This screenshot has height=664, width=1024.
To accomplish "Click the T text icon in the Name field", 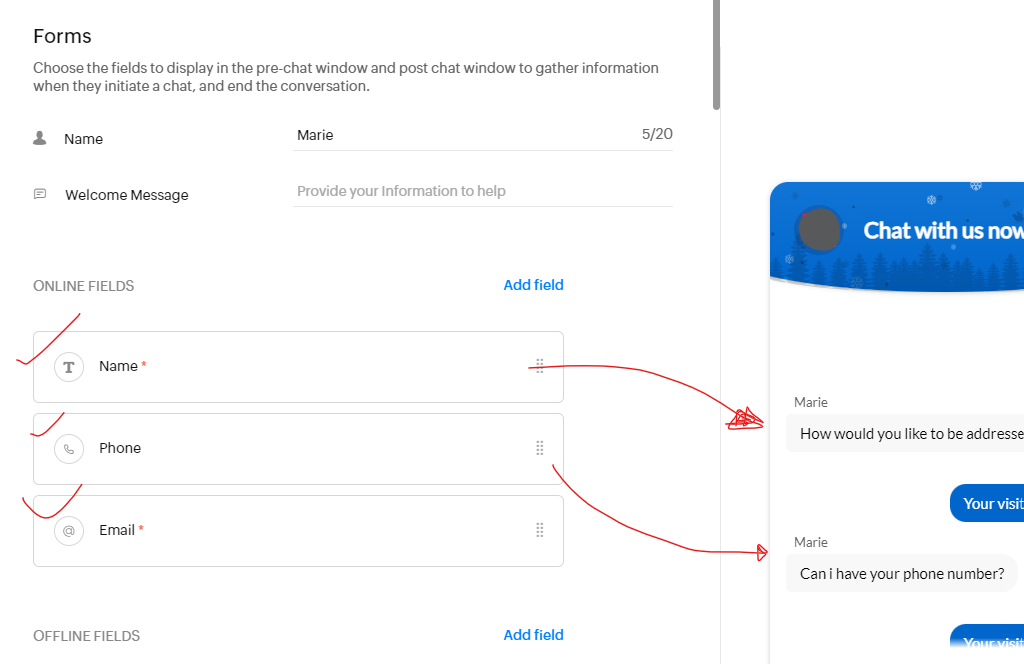I will pyautogui.click(x=69, y=367).
